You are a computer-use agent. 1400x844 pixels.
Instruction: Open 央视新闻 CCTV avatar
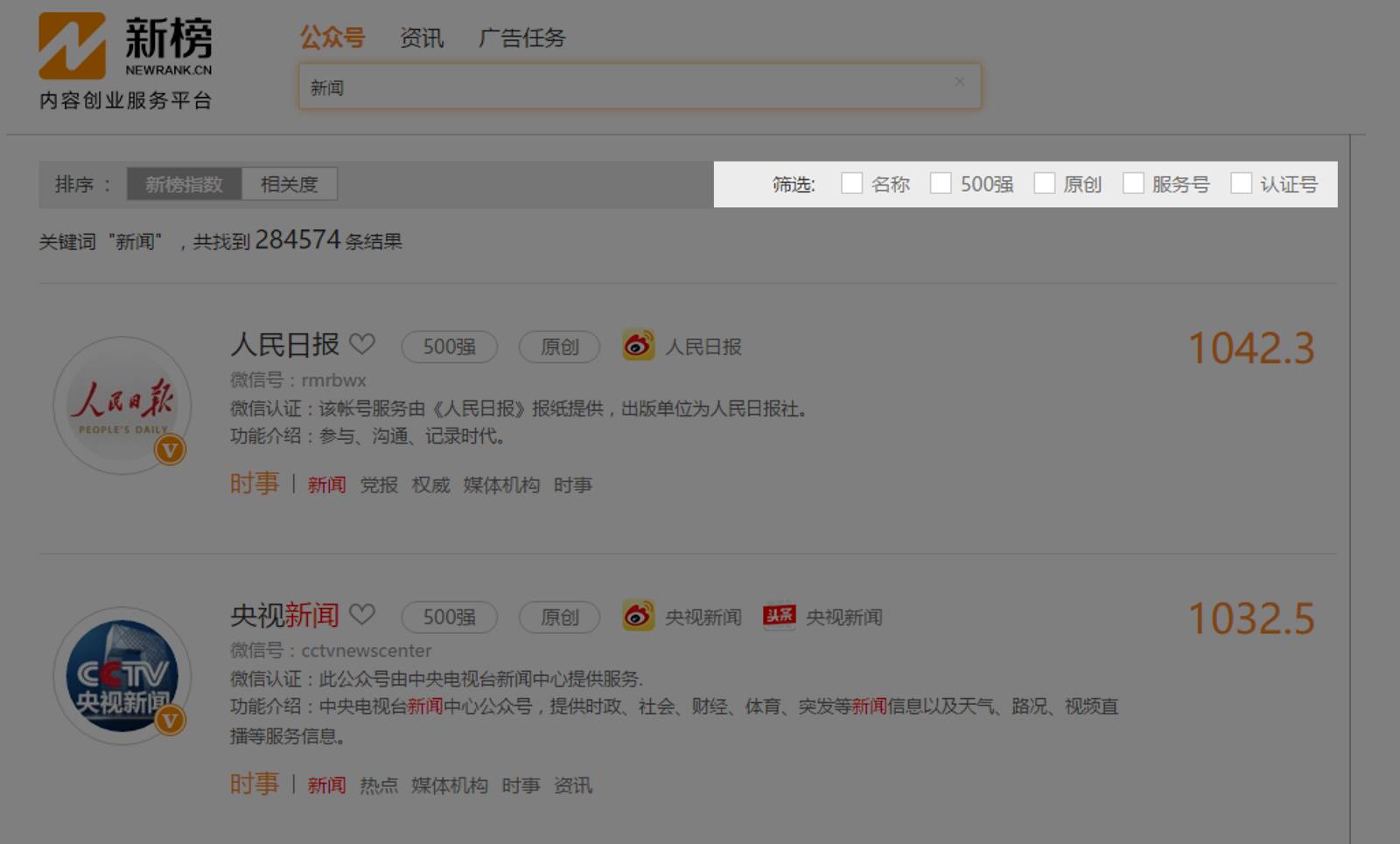122,675
